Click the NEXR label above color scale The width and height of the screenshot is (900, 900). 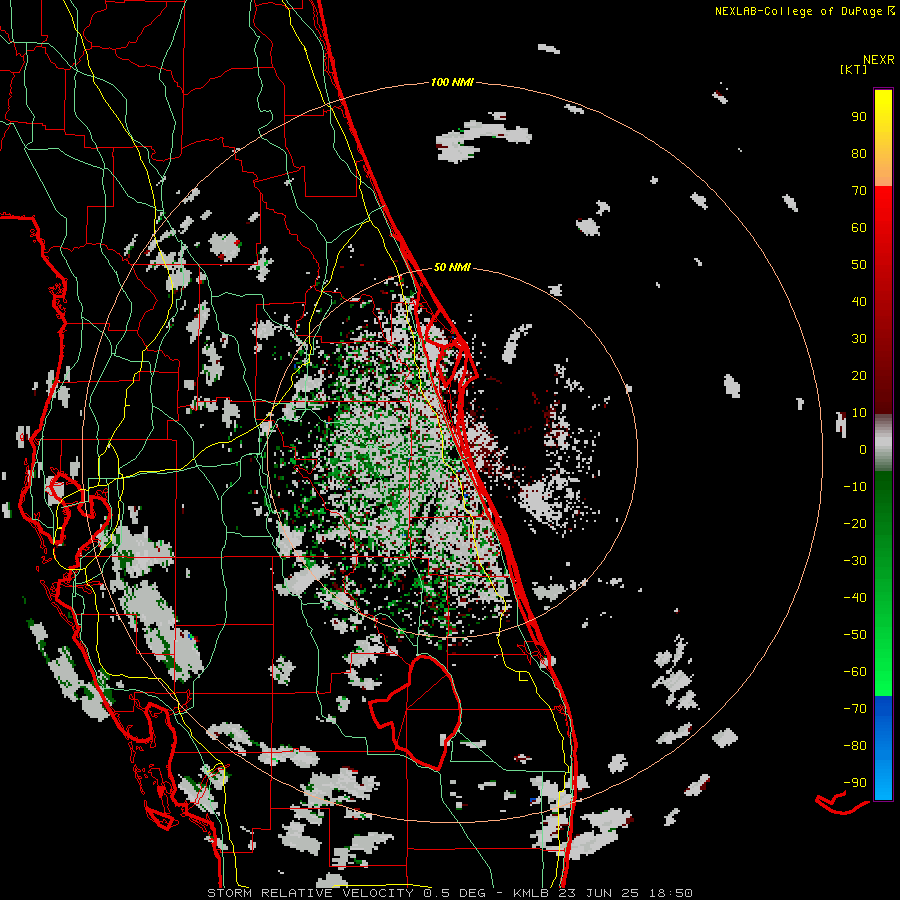(879, 59)
